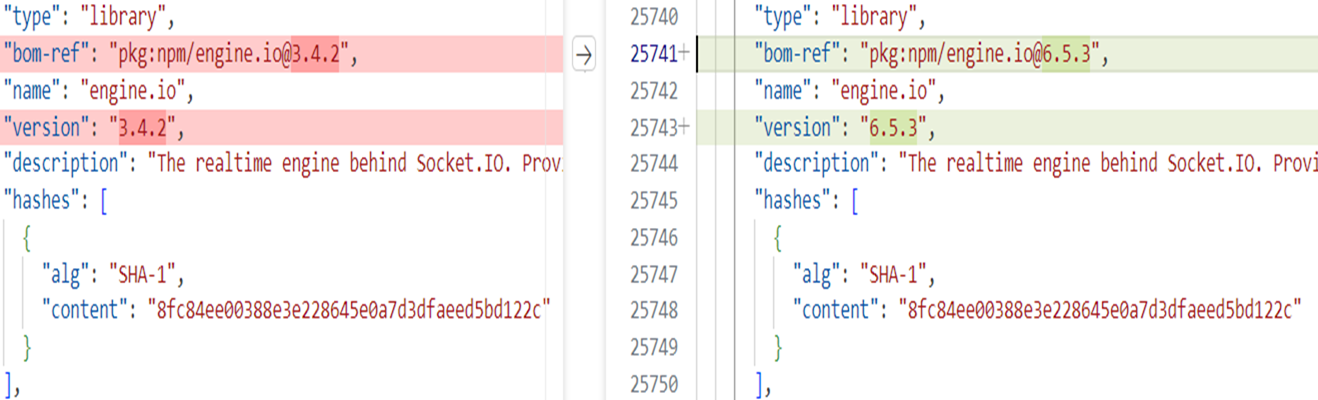Click the opening brace on line 25746

[x=778, y=238]
